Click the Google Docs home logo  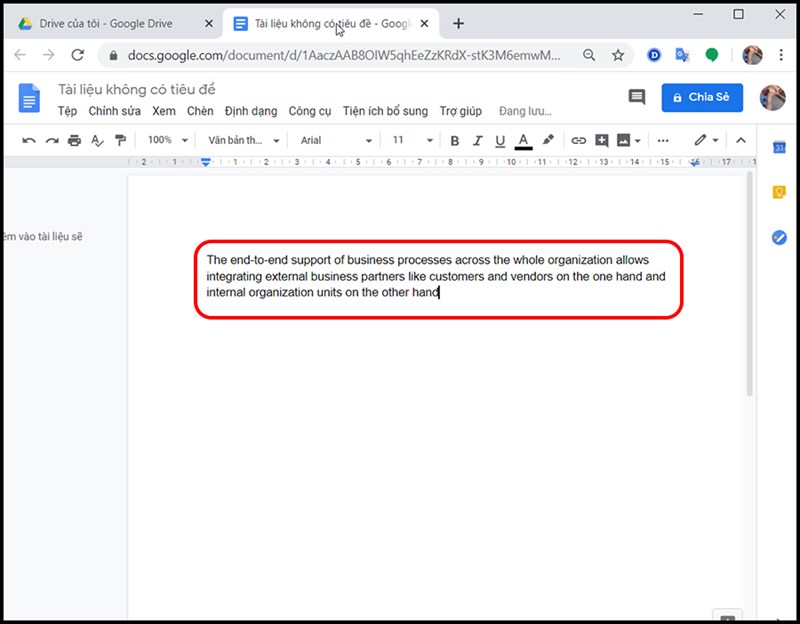click(x=29, y=97)
